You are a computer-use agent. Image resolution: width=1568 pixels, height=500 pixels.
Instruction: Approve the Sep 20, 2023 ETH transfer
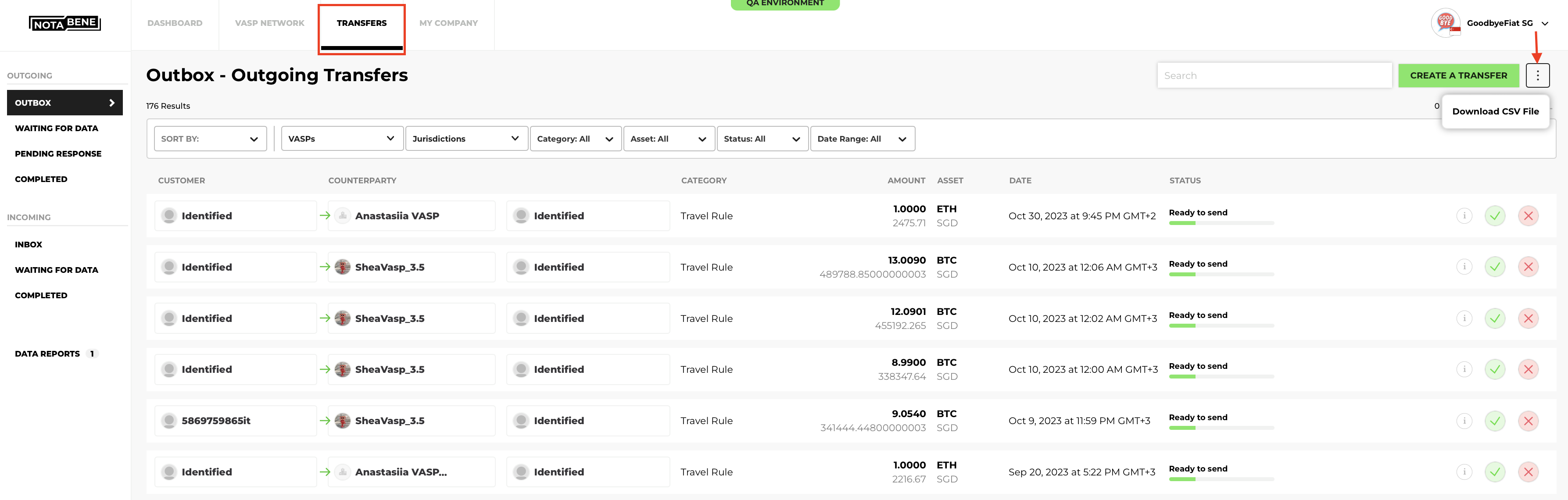[1494, 471]
